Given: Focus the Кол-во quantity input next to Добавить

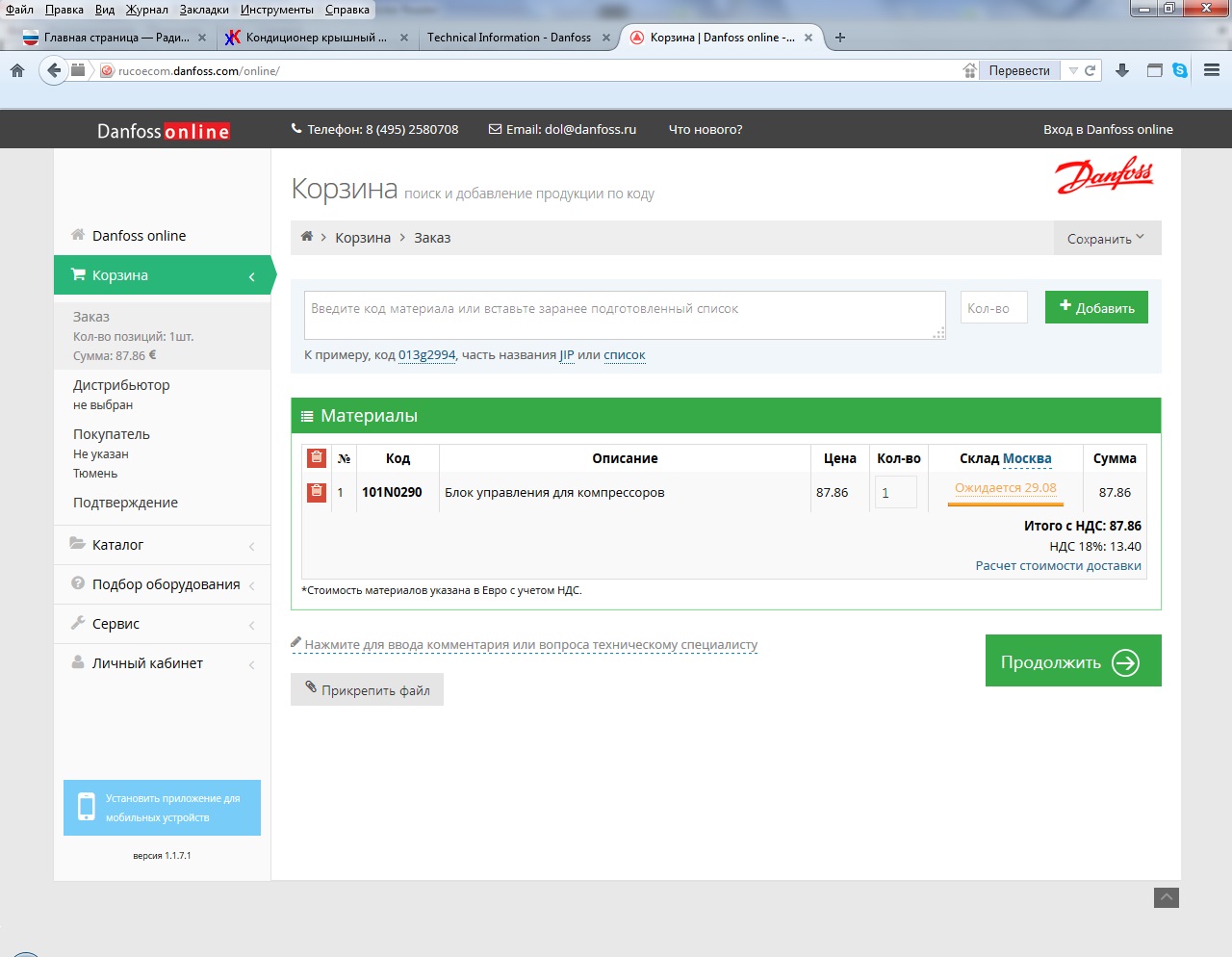Looking at the screenshot, I should tap(994, 307).
